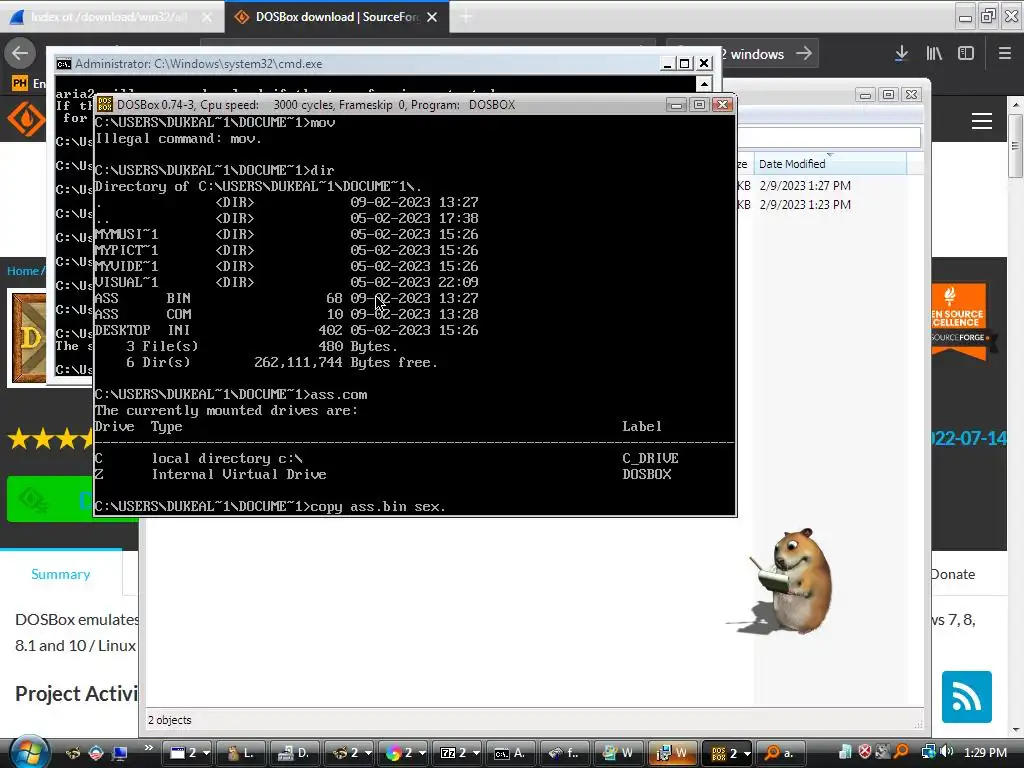1024x768 pixels.
Task: Open the browser hamburger menu
Action: 1005,54
